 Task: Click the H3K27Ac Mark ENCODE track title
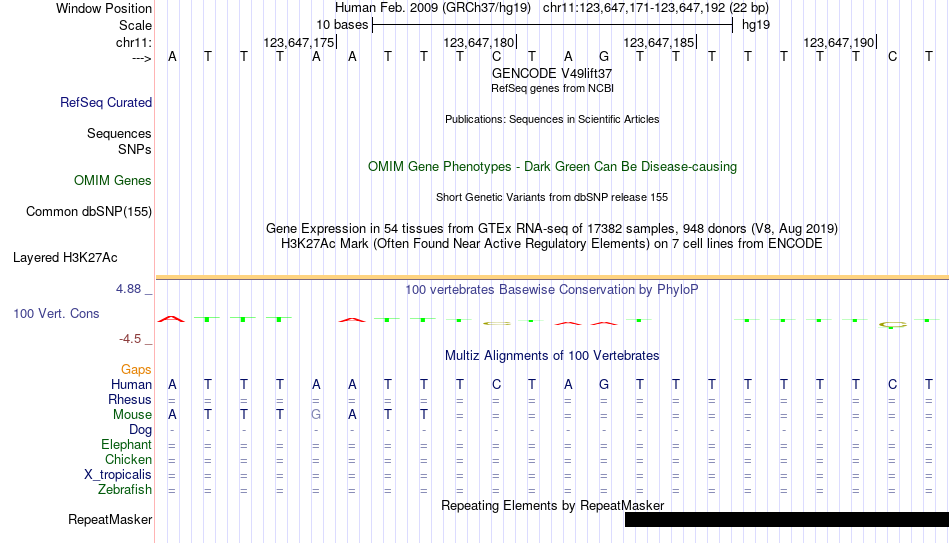(552, 244)
